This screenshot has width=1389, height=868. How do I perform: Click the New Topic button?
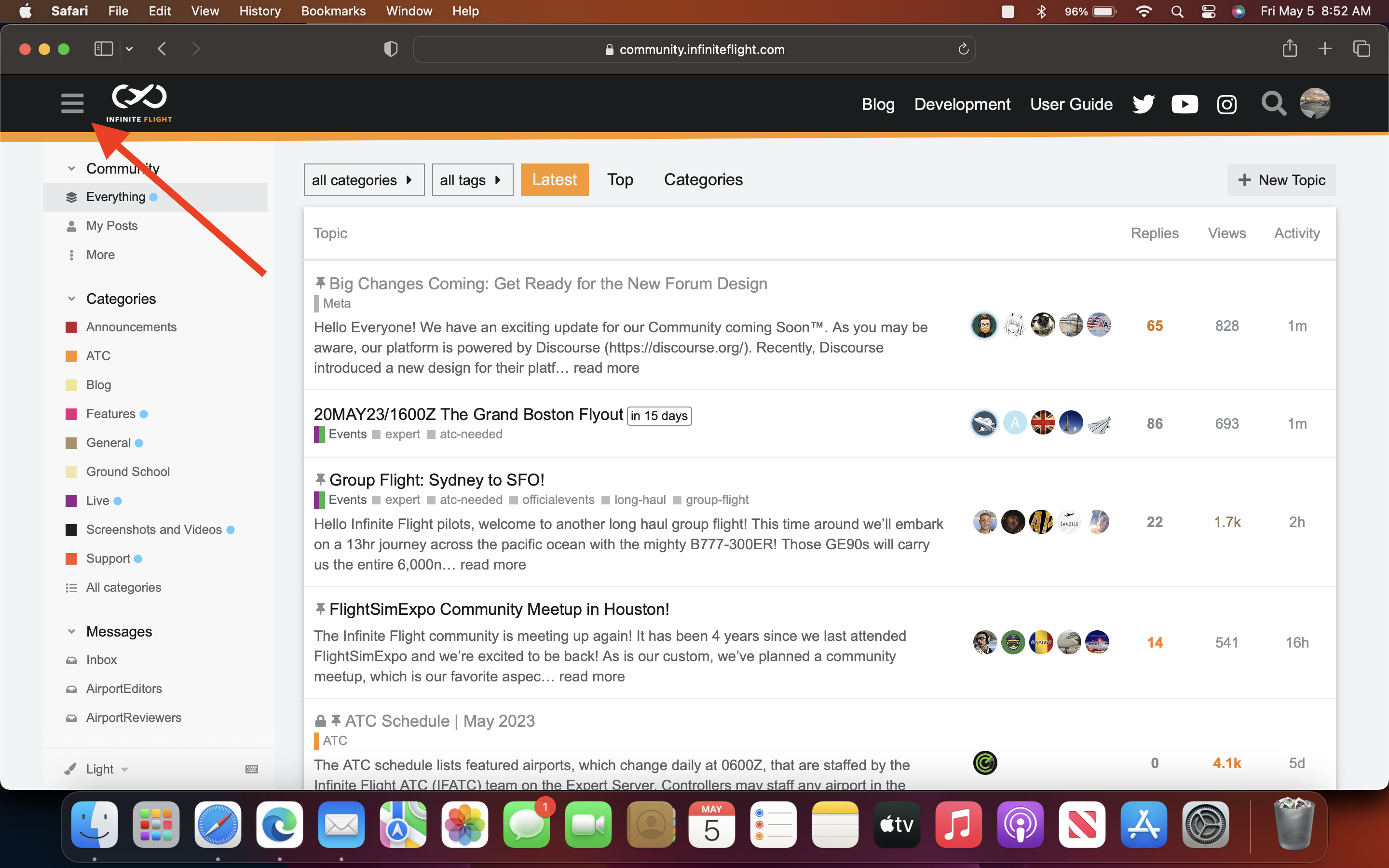(1281, 180)
